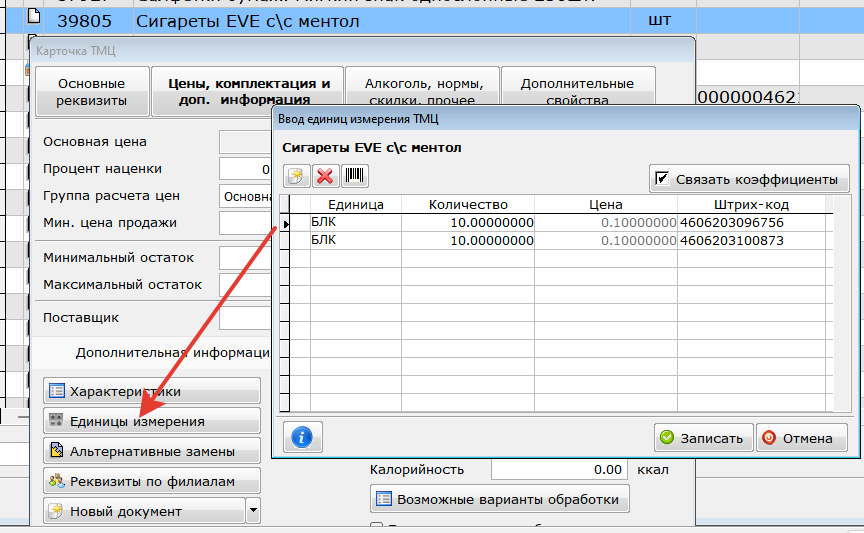This screenshot has height=533, width=864.
Task: Click green check icon on Записать
Action: [x=667, y=438]
